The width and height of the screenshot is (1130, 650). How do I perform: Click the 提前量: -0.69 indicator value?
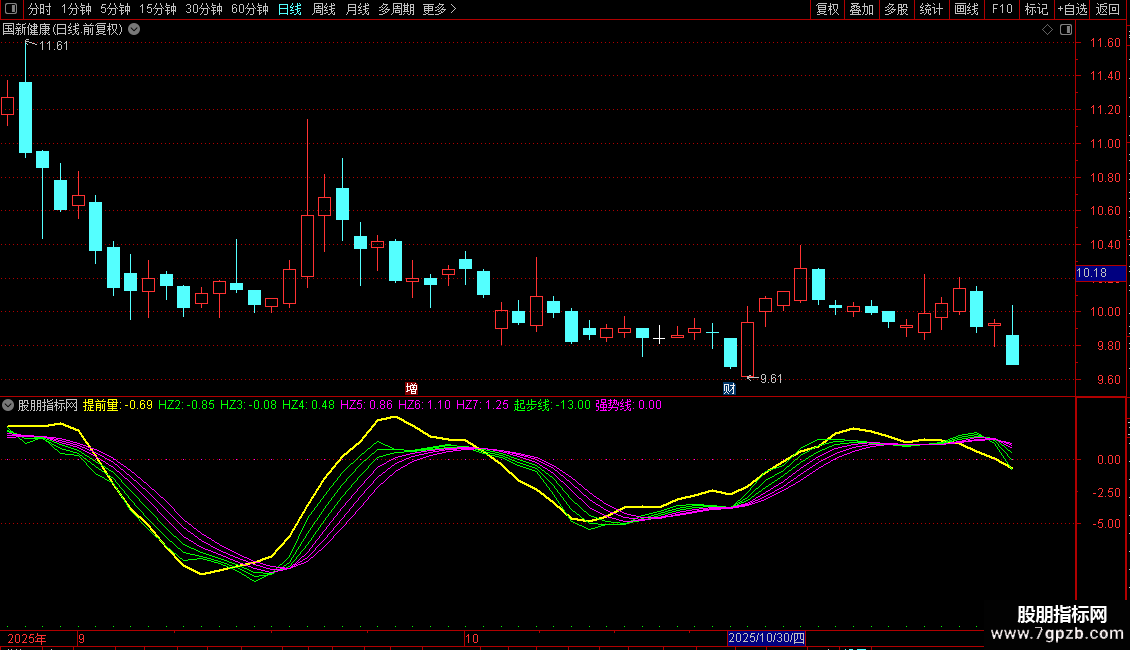tap(117, 405)
